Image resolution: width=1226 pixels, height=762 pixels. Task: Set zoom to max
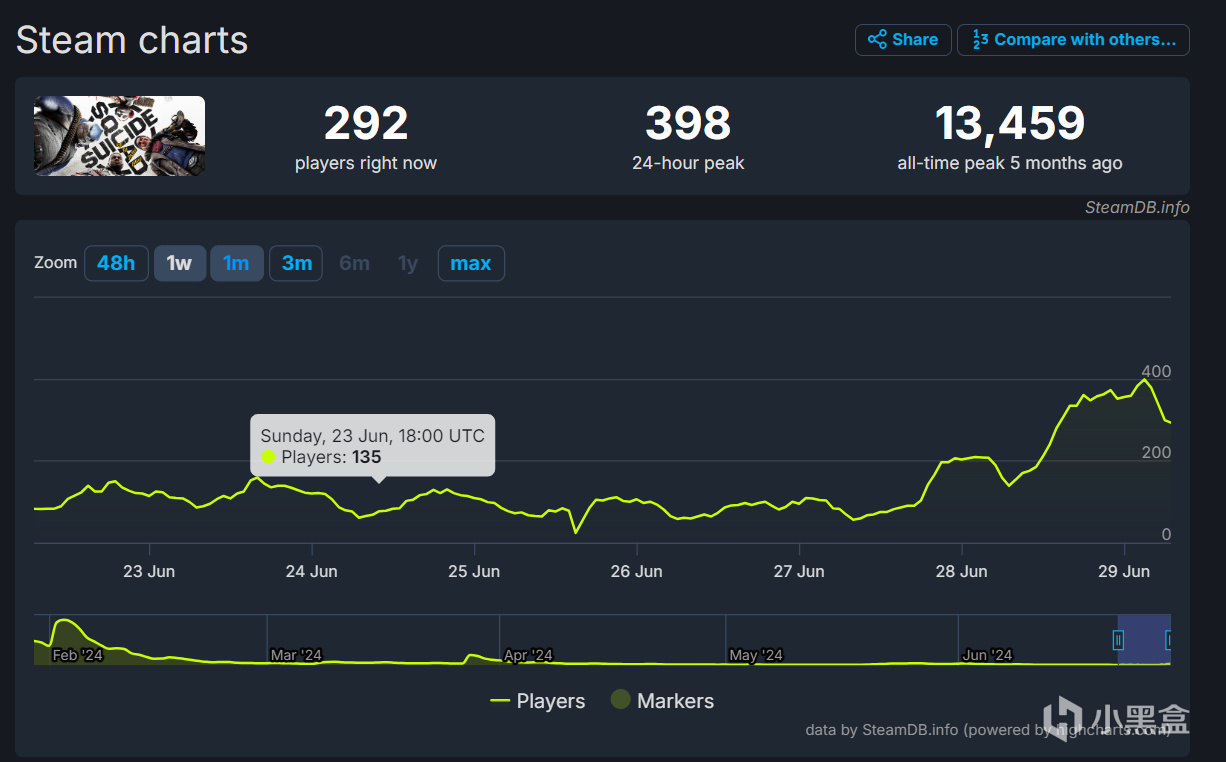click(x=471, y=263)
